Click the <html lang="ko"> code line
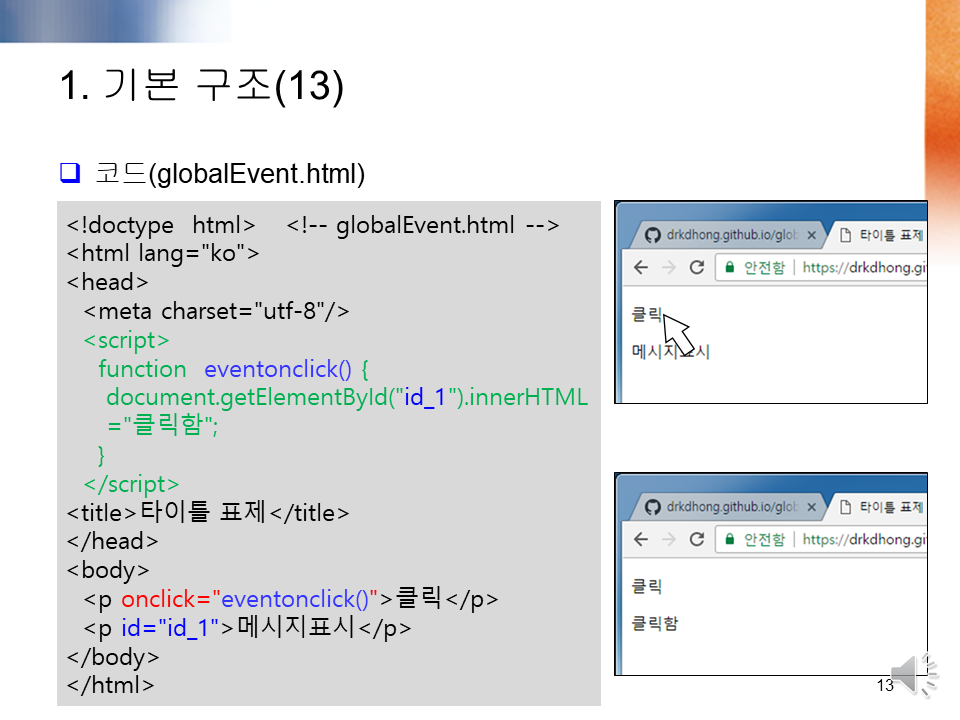 (x=163, y=253)
